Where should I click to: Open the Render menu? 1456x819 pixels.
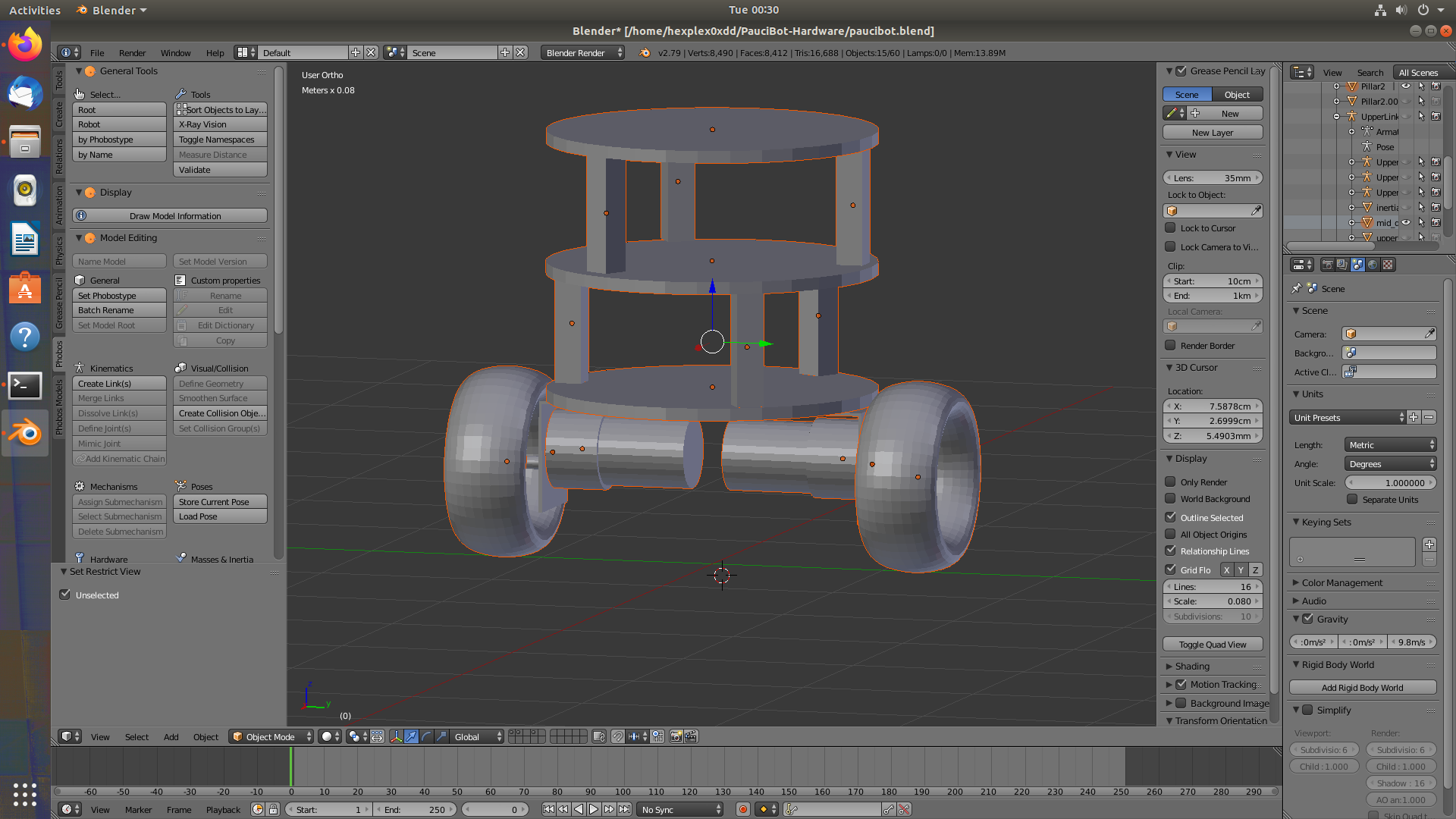click(x=132, y=52)
